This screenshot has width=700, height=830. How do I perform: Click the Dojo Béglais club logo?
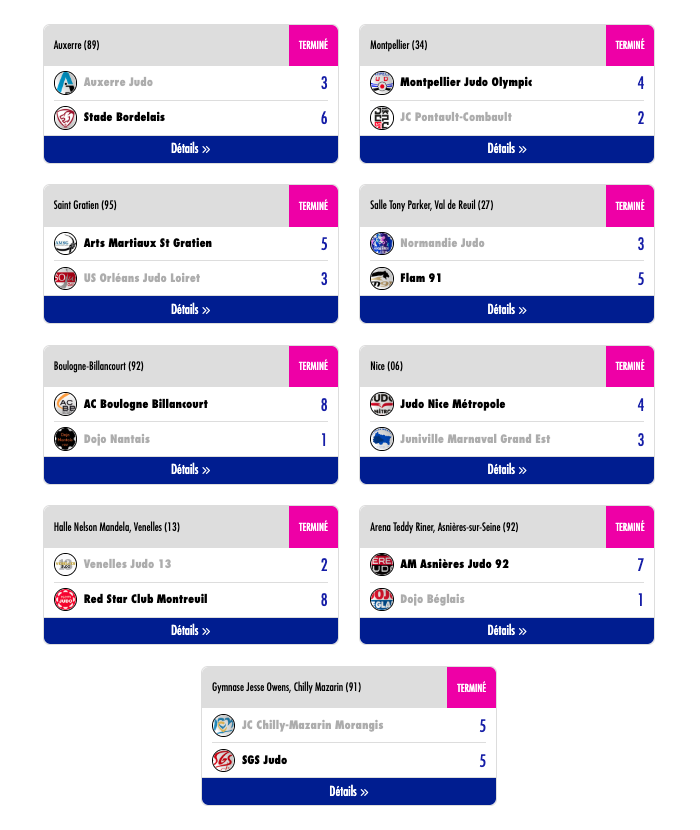pos(381,599)
